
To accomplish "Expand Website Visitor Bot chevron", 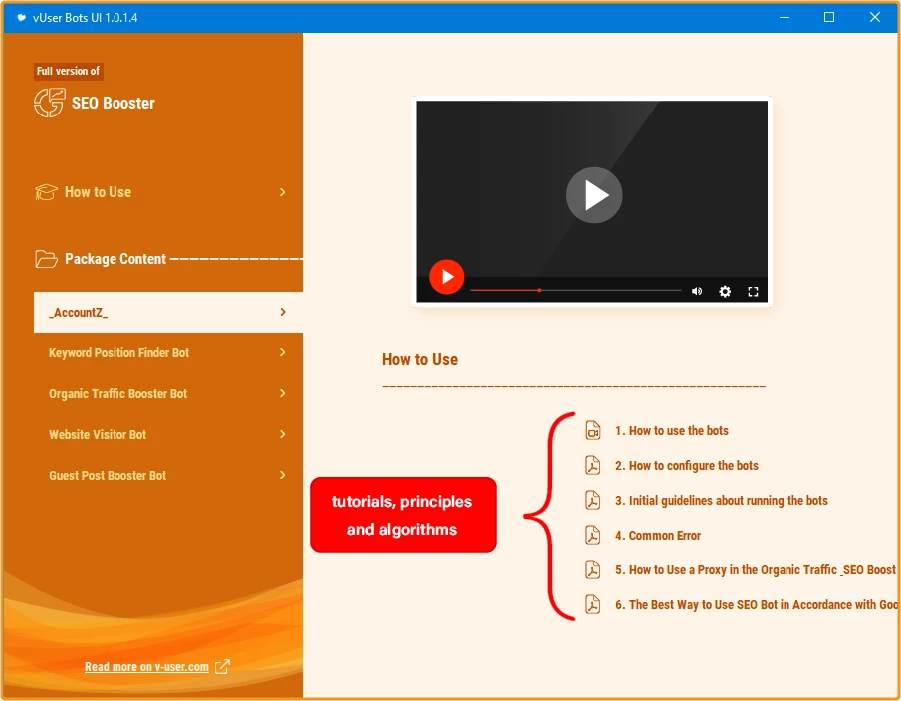I will [x=282, y=434].
